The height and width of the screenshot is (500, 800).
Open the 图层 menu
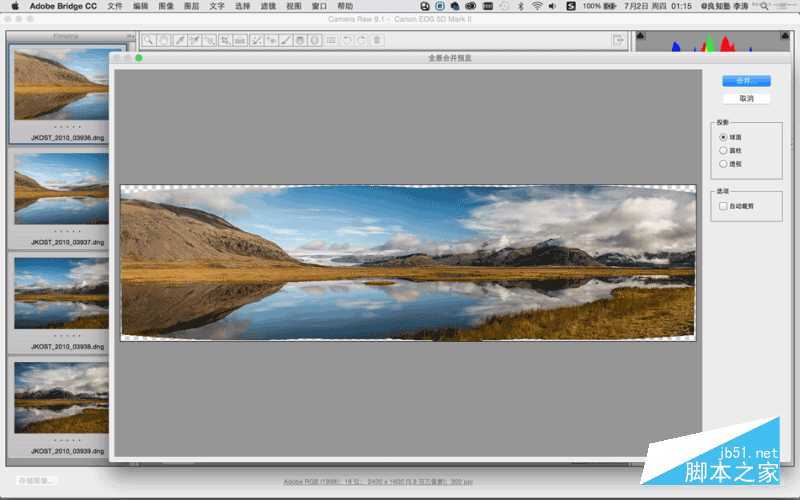pos(191,6)
